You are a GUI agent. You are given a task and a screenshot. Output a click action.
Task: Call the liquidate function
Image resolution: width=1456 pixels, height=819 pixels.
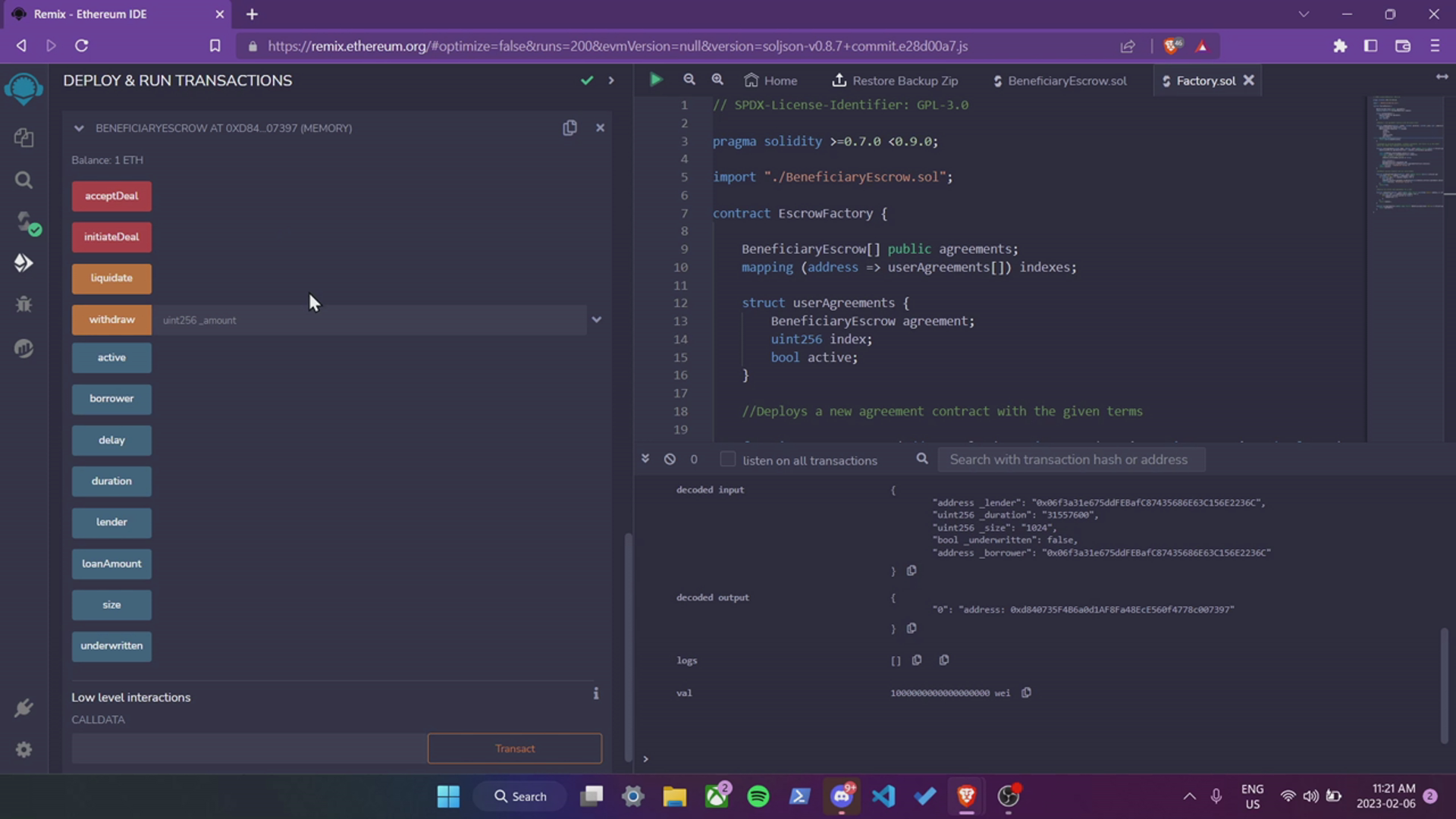coord(111,278)
